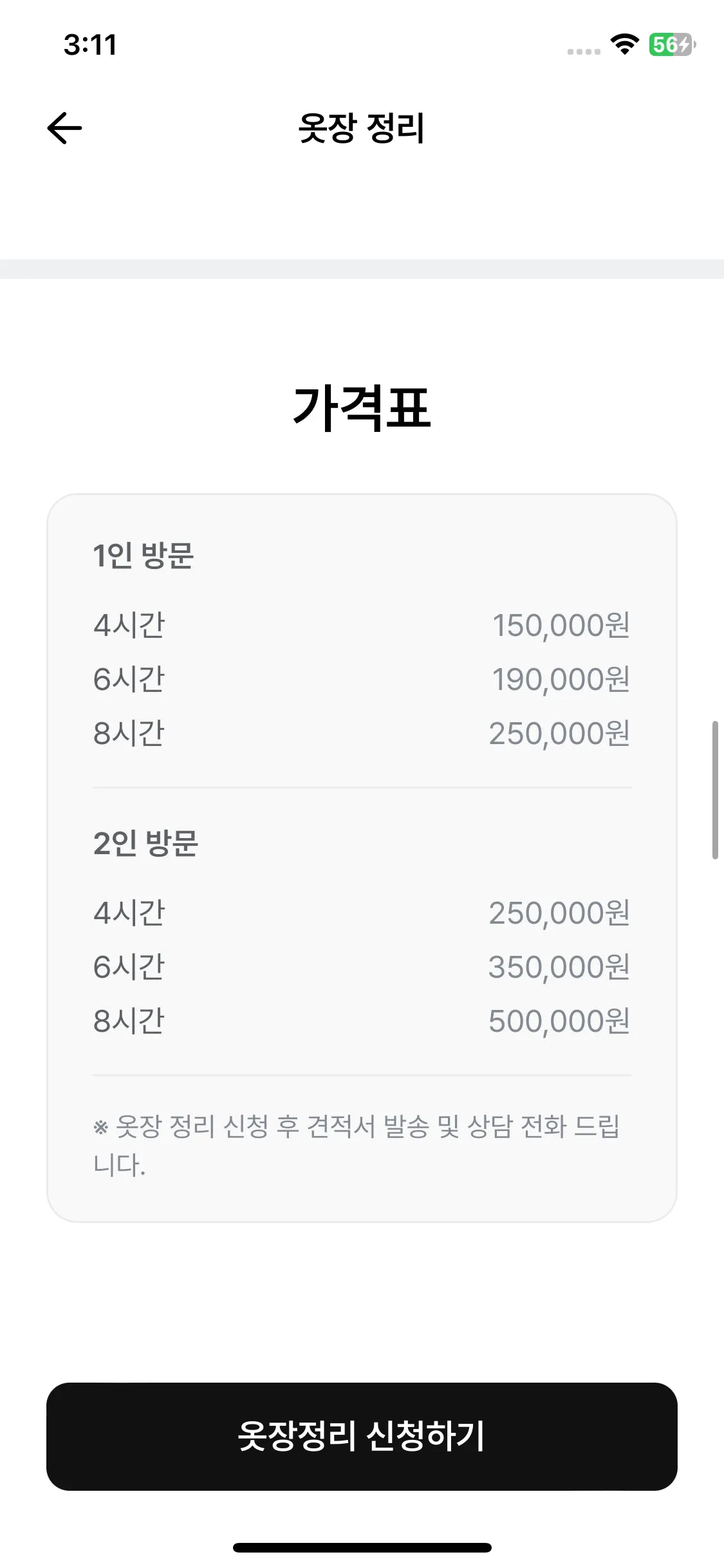Tap the Wi-Fi status icon

(624, 44)
